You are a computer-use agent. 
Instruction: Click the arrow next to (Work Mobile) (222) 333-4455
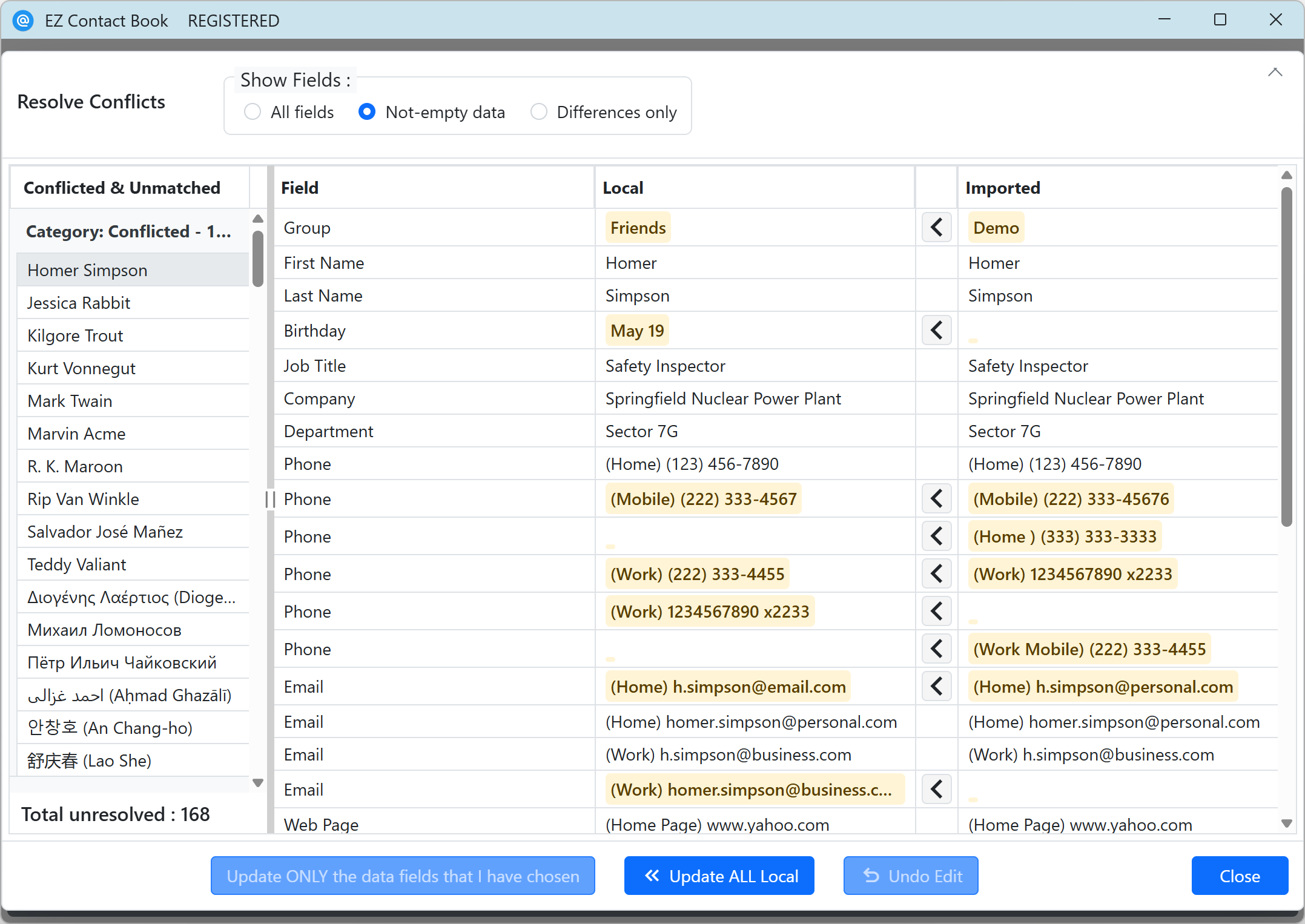click(x=936, y=649)
